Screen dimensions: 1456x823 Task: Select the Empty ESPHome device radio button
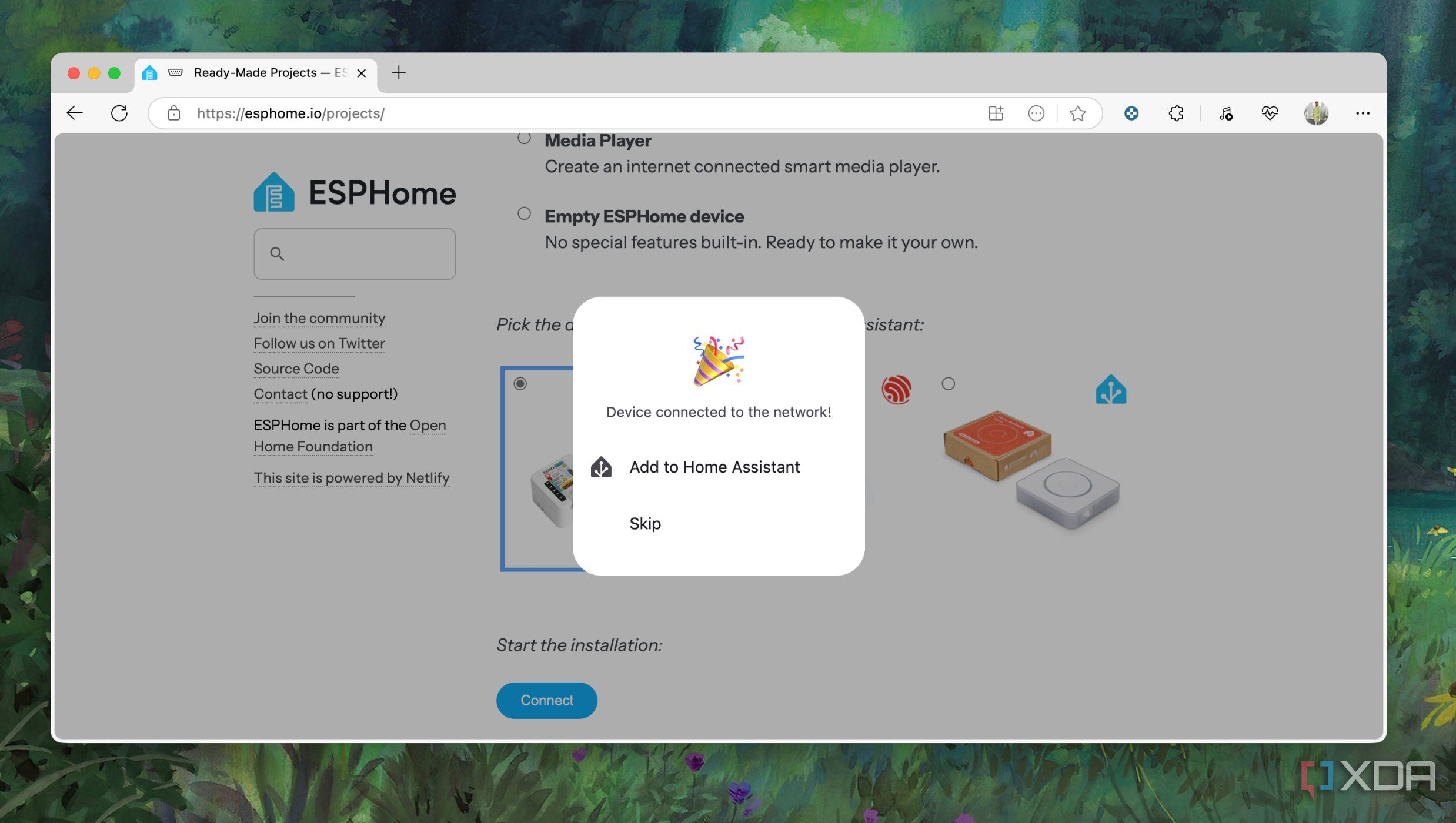click(524, 214)
